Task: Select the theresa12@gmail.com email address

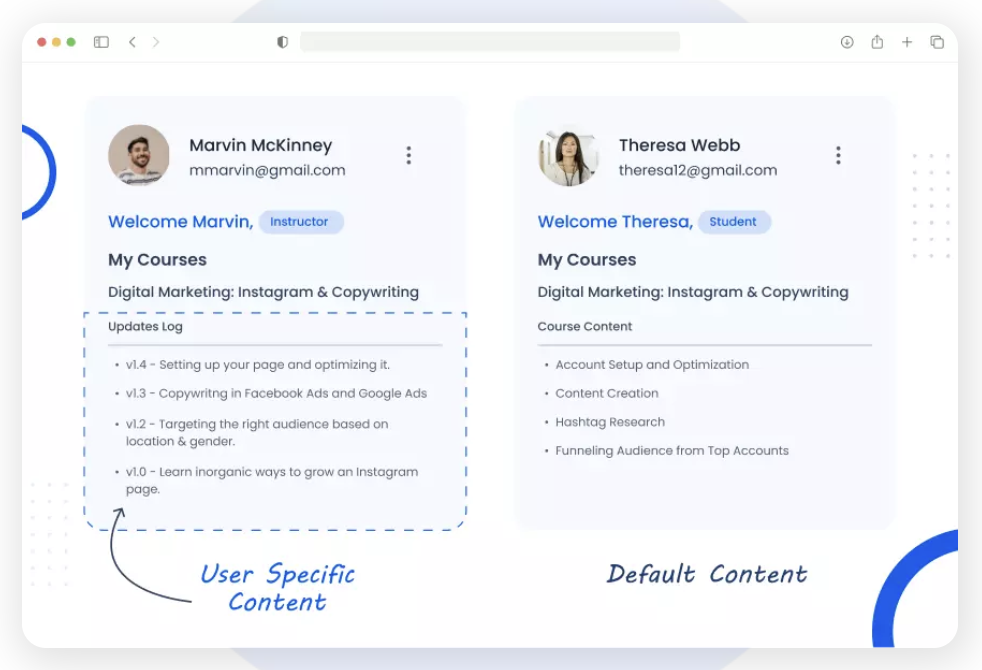Action: (697, 170)
